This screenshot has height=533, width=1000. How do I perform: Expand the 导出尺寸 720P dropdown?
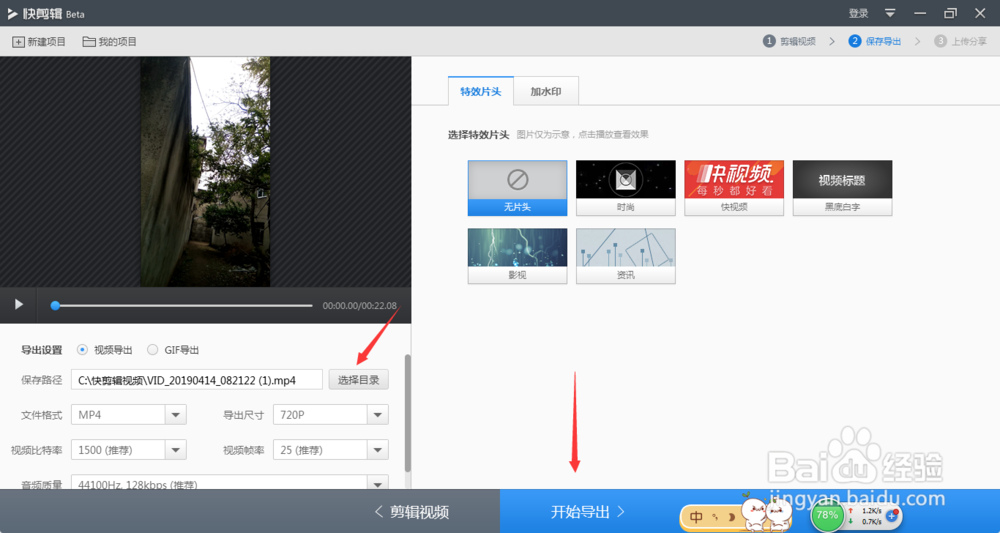[378, 414]
